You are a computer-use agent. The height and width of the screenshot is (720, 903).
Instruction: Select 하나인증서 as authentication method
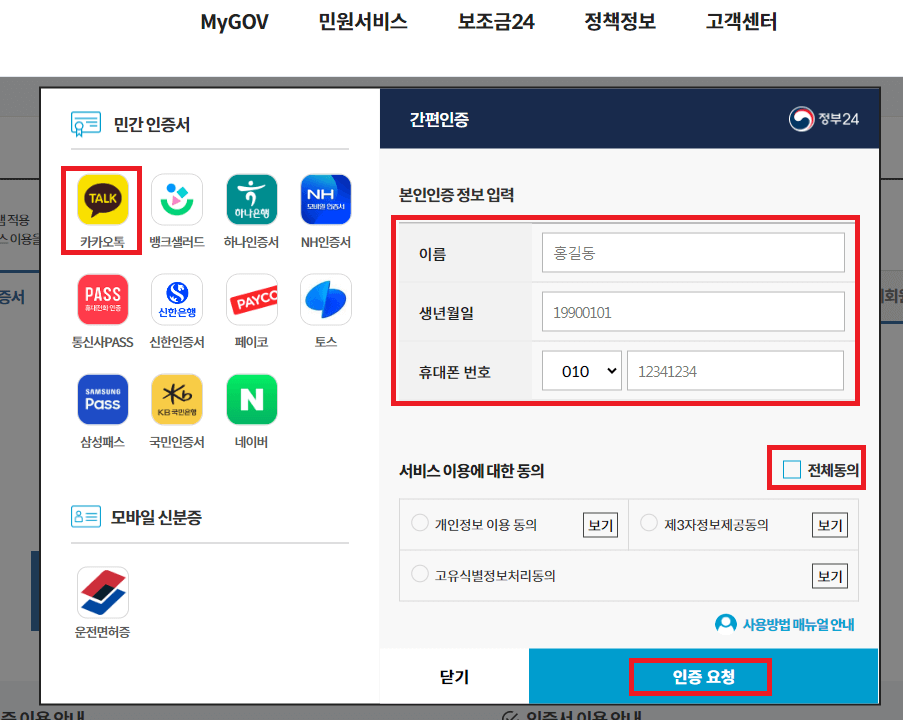251,199
